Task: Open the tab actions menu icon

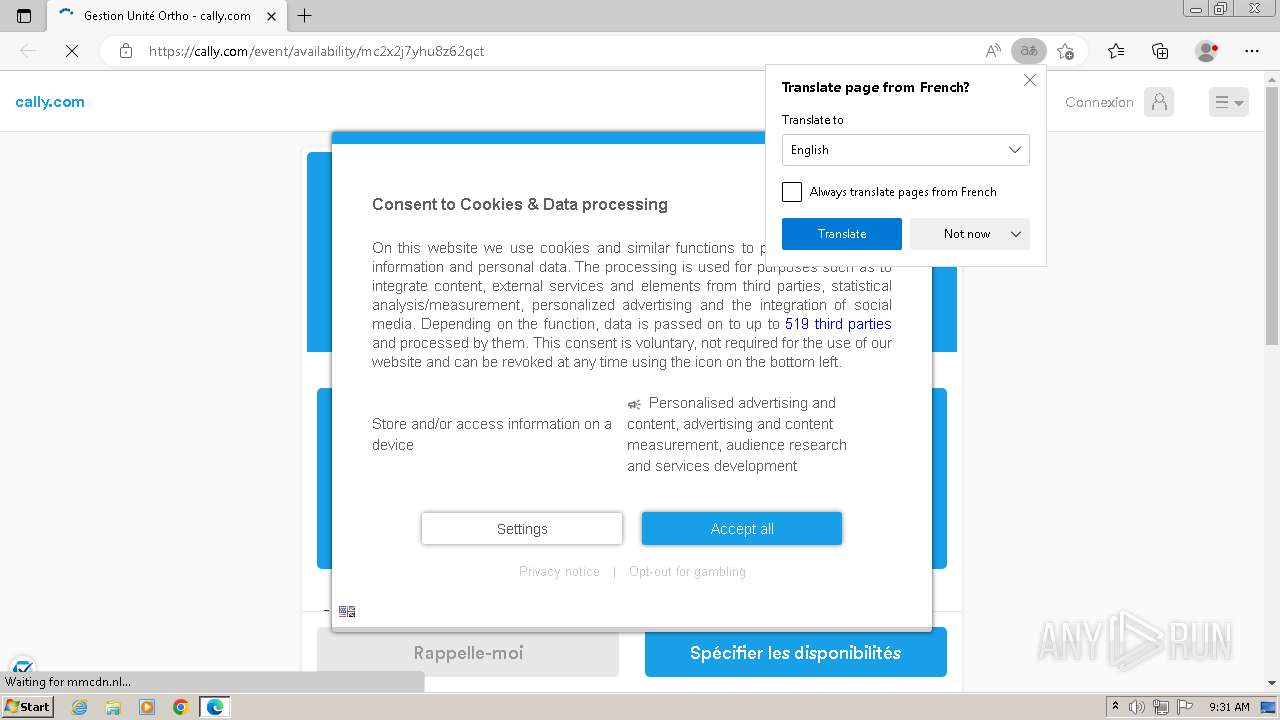Action: click(24, 15)
